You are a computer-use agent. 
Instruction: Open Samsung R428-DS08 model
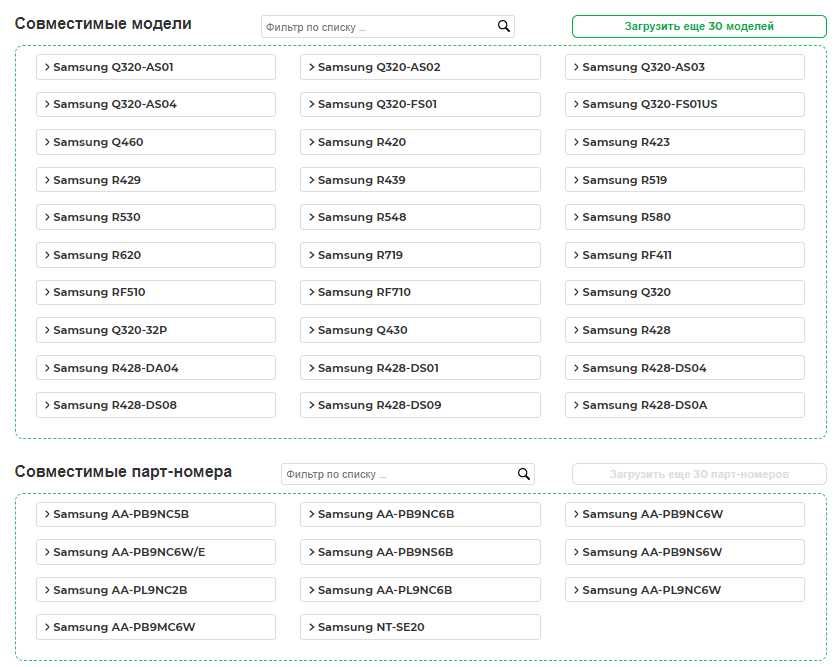156,405
